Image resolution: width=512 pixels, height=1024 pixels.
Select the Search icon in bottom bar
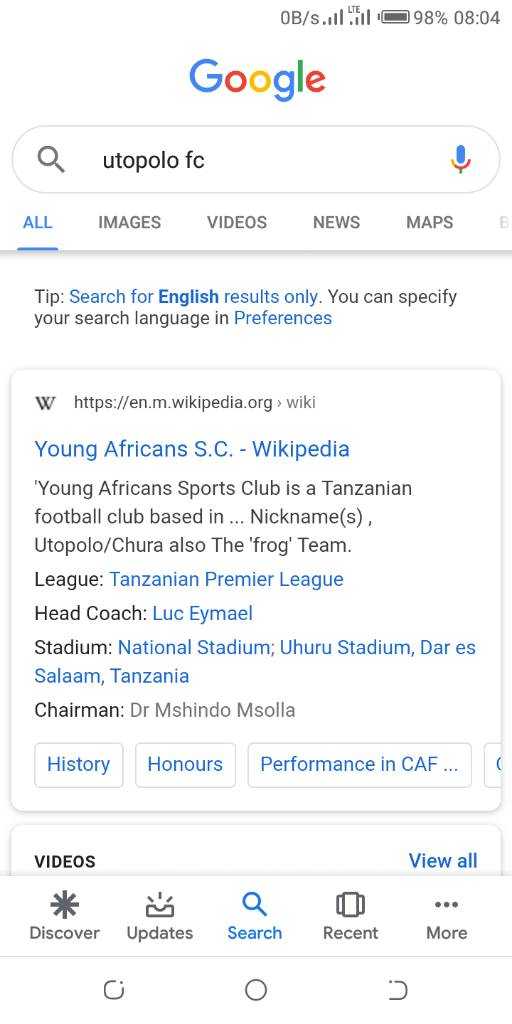pos(254,905)
